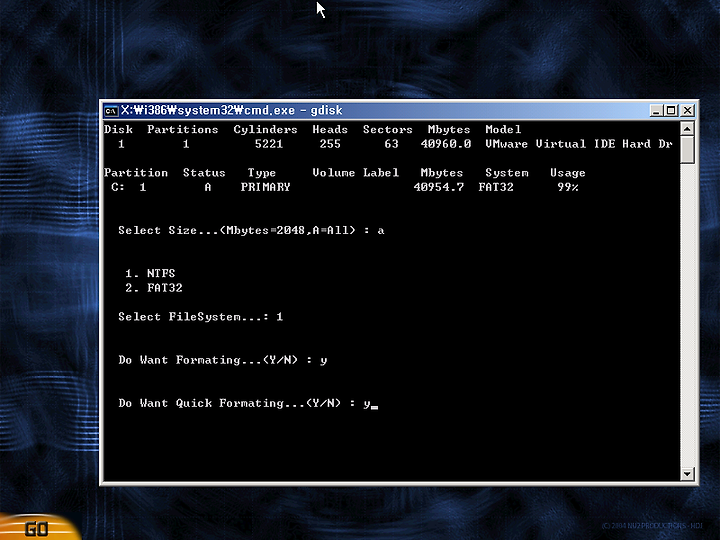Click the 'Heads' column header
720x540 pixels.
(x=330, y=130)
